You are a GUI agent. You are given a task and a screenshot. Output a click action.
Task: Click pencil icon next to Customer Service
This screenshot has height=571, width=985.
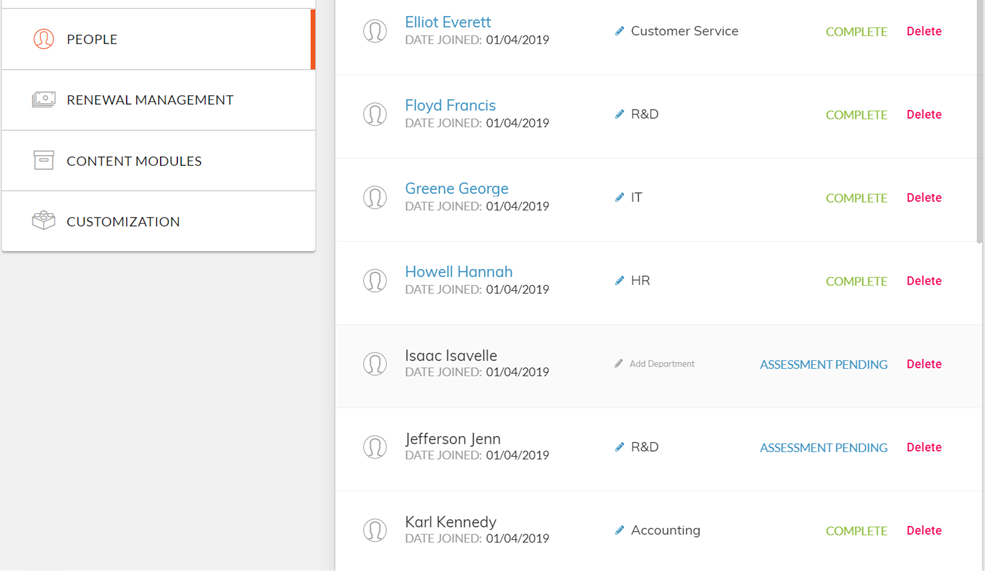(619, 31)
